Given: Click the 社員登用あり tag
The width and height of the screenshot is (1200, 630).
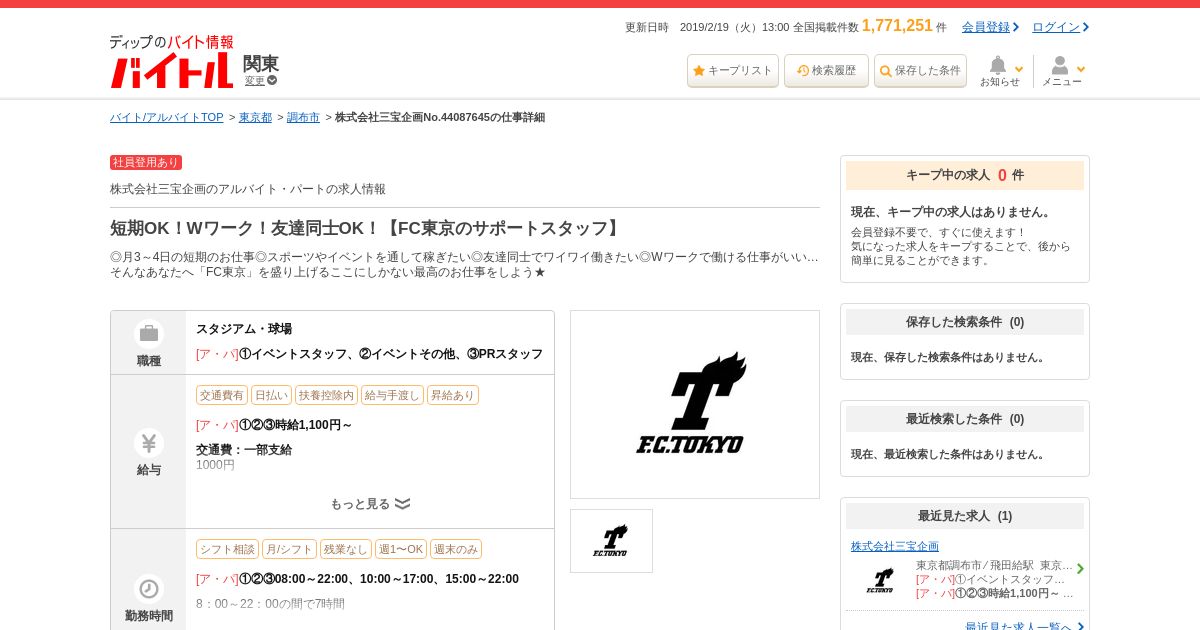Looking at the screenshot, I should tap(146, 162).
